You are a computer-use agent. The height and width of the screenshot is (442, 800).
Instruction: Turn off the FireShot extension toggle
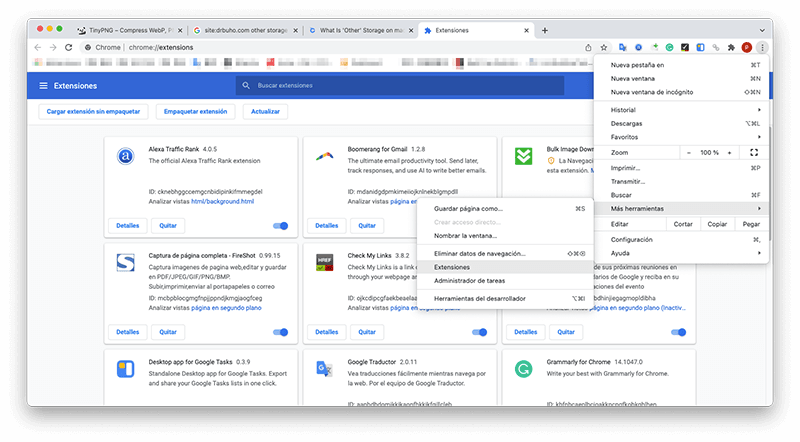click(x=281, y=332)
